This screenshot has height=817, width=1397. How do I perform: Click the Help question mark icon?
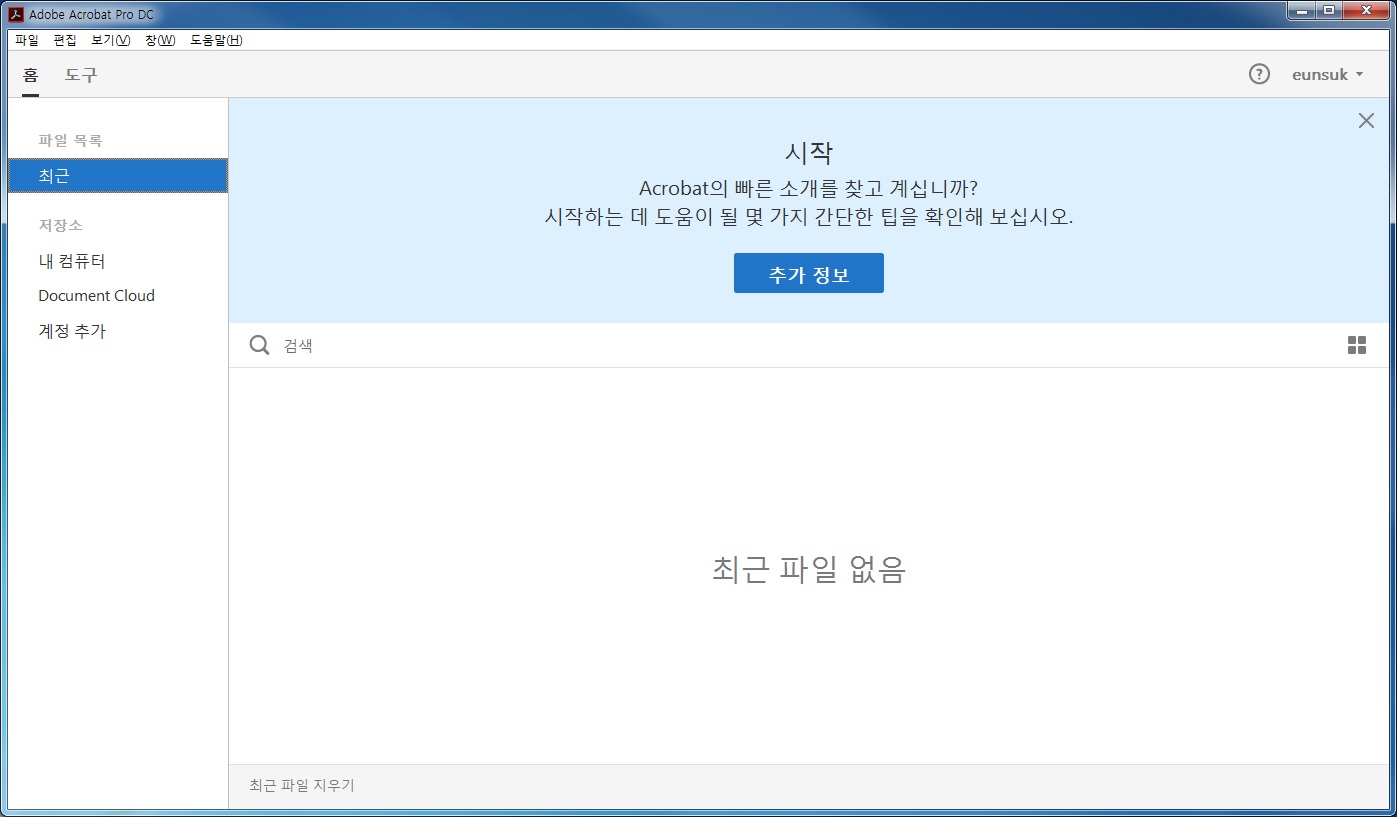click(x=1259, y=74)
